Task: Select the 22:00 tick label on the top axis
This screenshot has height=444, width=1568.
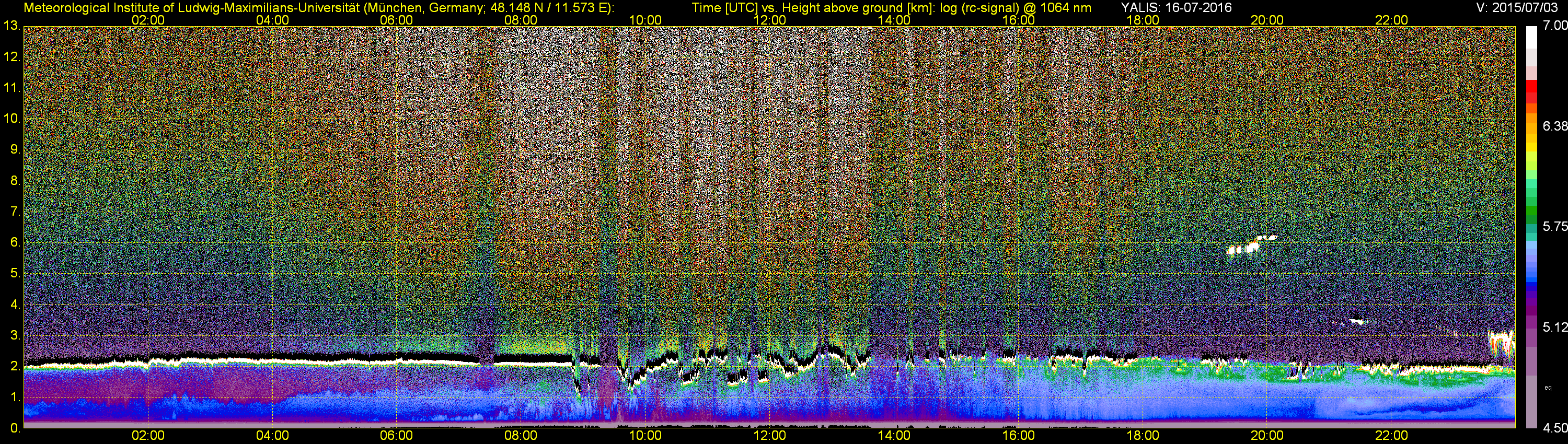Action: [1391, 20]
